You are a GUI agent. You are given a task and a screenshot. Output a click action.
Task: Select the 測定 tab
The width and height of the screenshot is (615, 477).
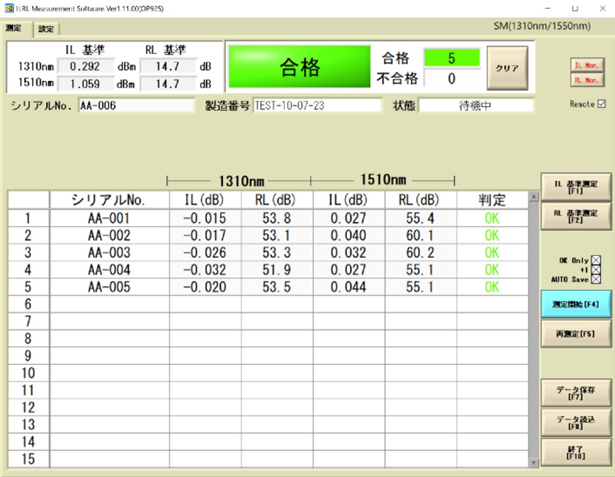(x=14, y=29)
